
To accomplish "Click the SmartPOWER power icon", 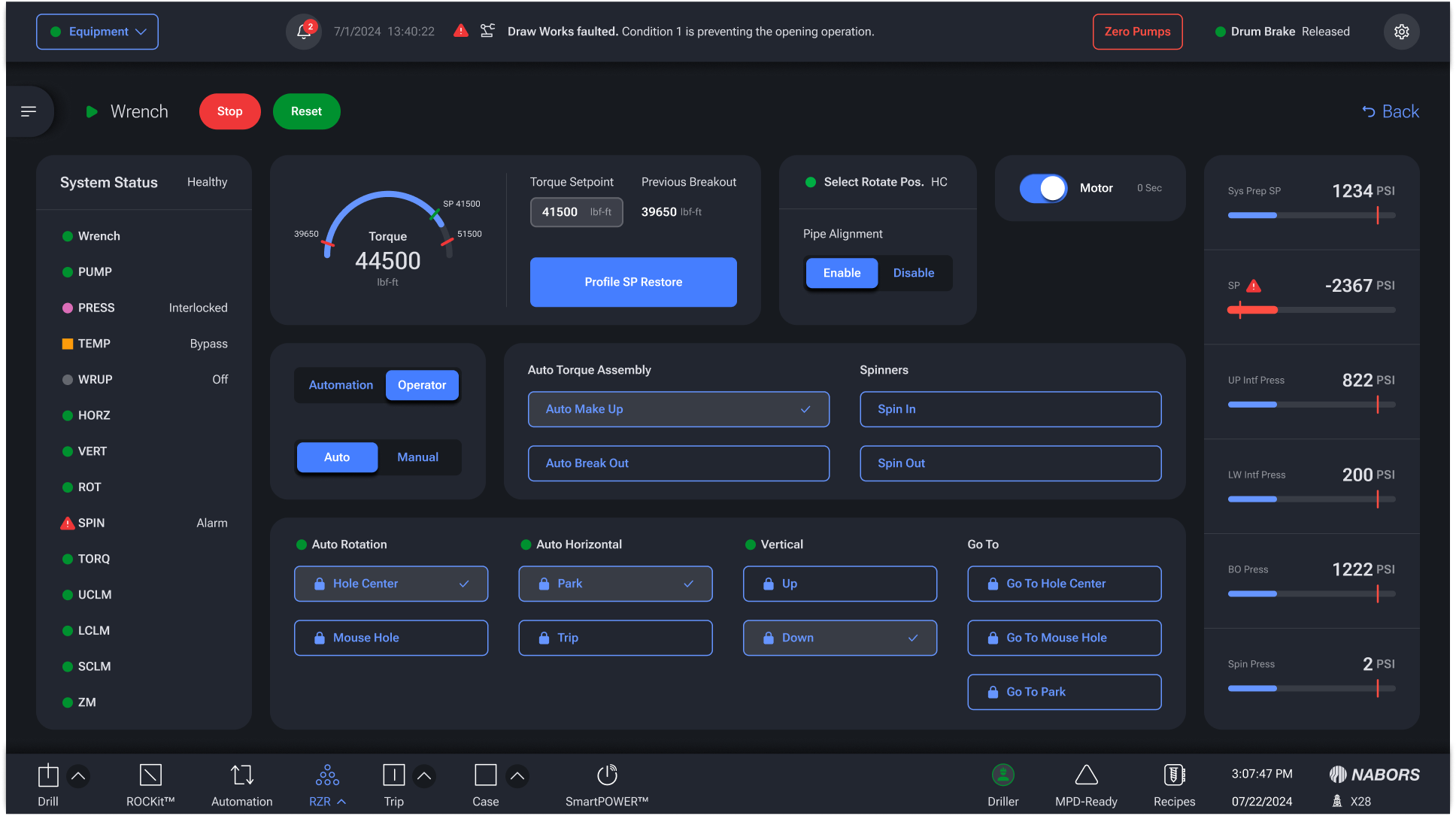I will click(607, 775).
